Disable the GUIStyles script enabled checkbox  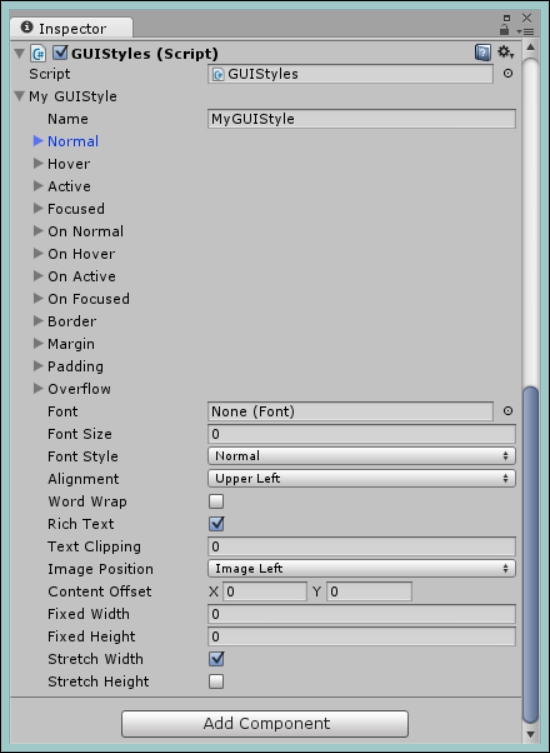coord(60,52)
